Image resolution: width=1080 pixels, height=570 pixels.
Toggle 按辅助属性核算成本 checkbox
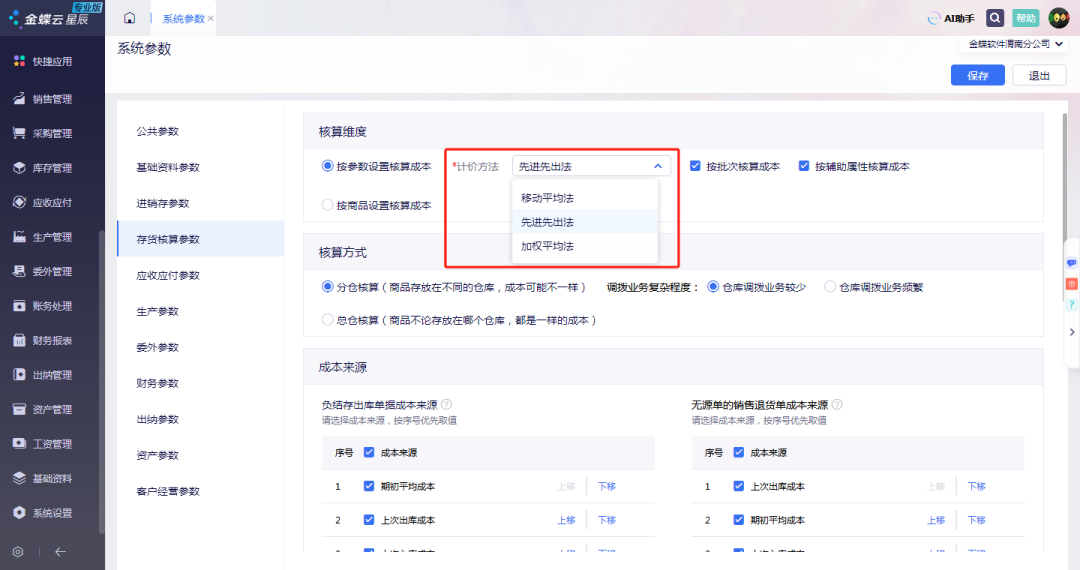[x=804, y=166]
